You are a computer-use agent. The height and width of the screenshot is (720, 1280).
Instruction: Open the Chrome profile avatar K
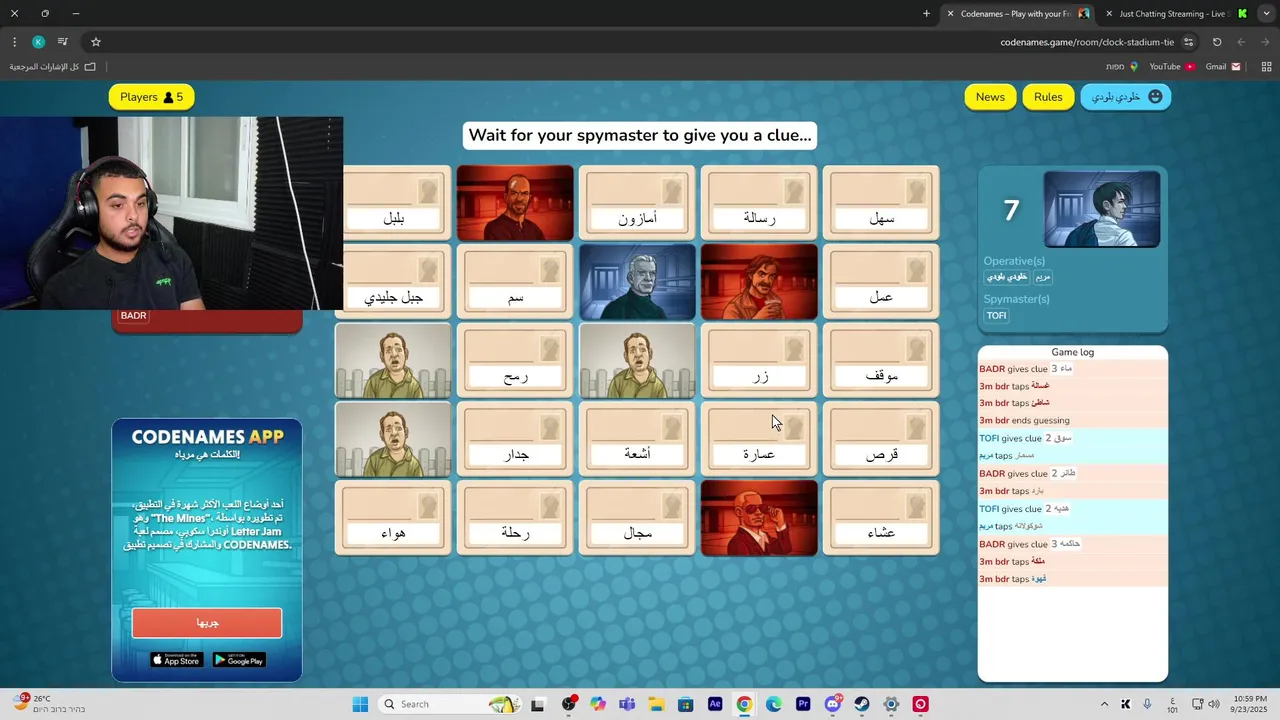[x=38, y=42]
